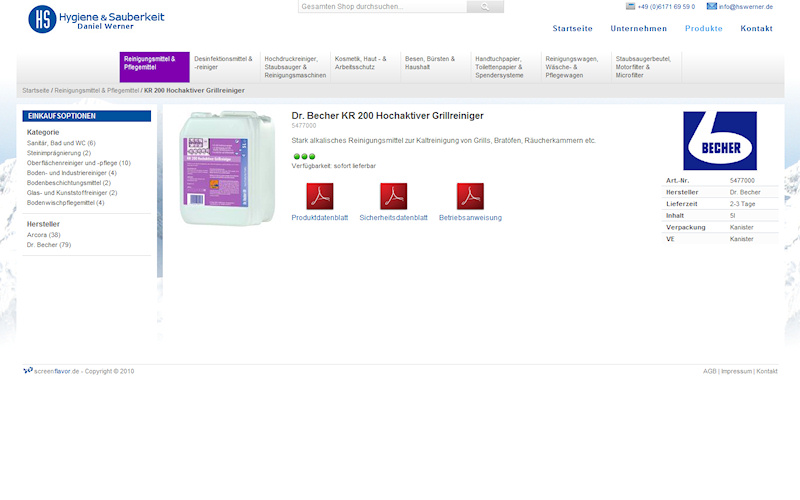Click the HS Hygiene & Sauberkeit logo
800x500 pixels.
click(x=96, y=19)
